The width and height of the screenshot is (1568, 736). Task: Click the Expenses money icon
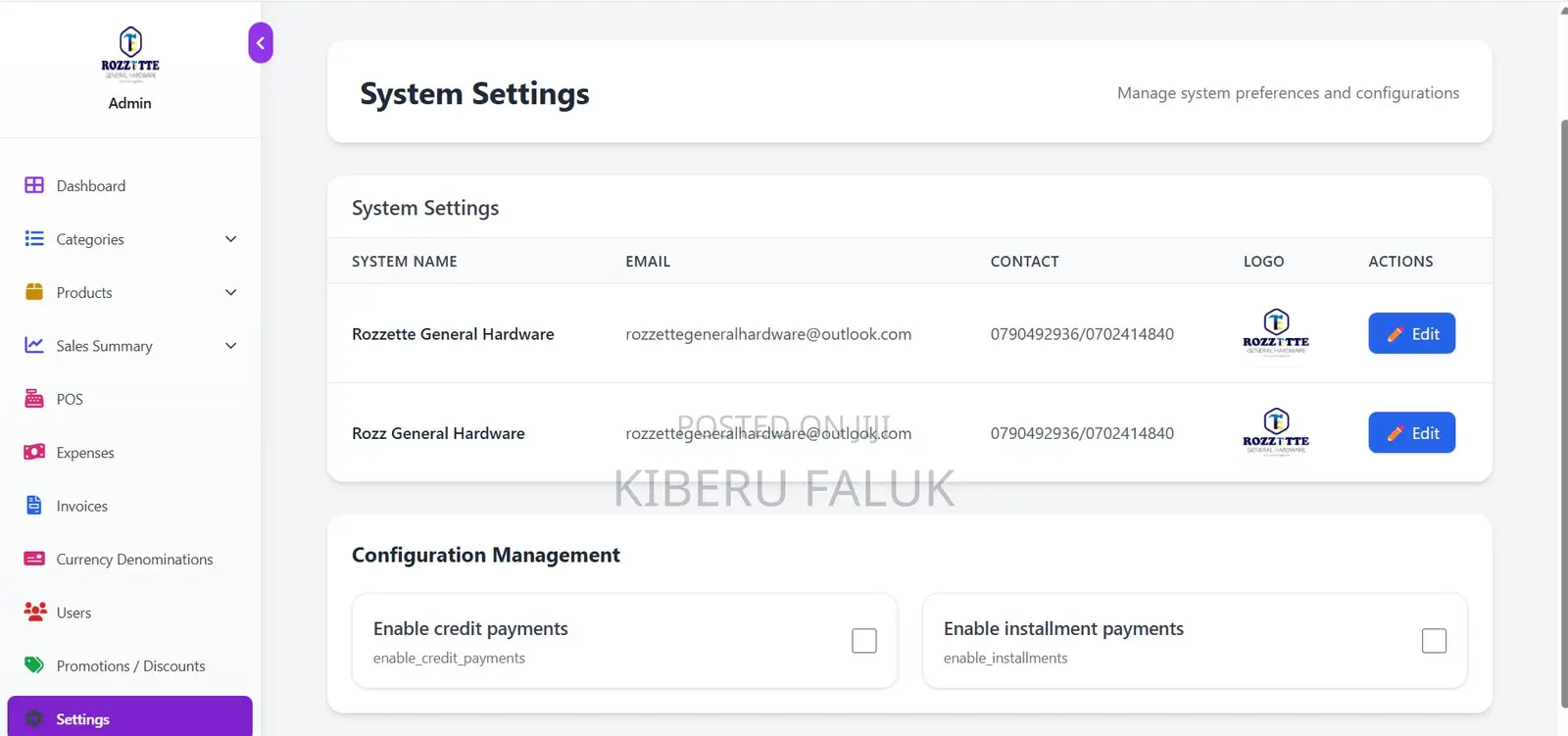click(34, 452)
